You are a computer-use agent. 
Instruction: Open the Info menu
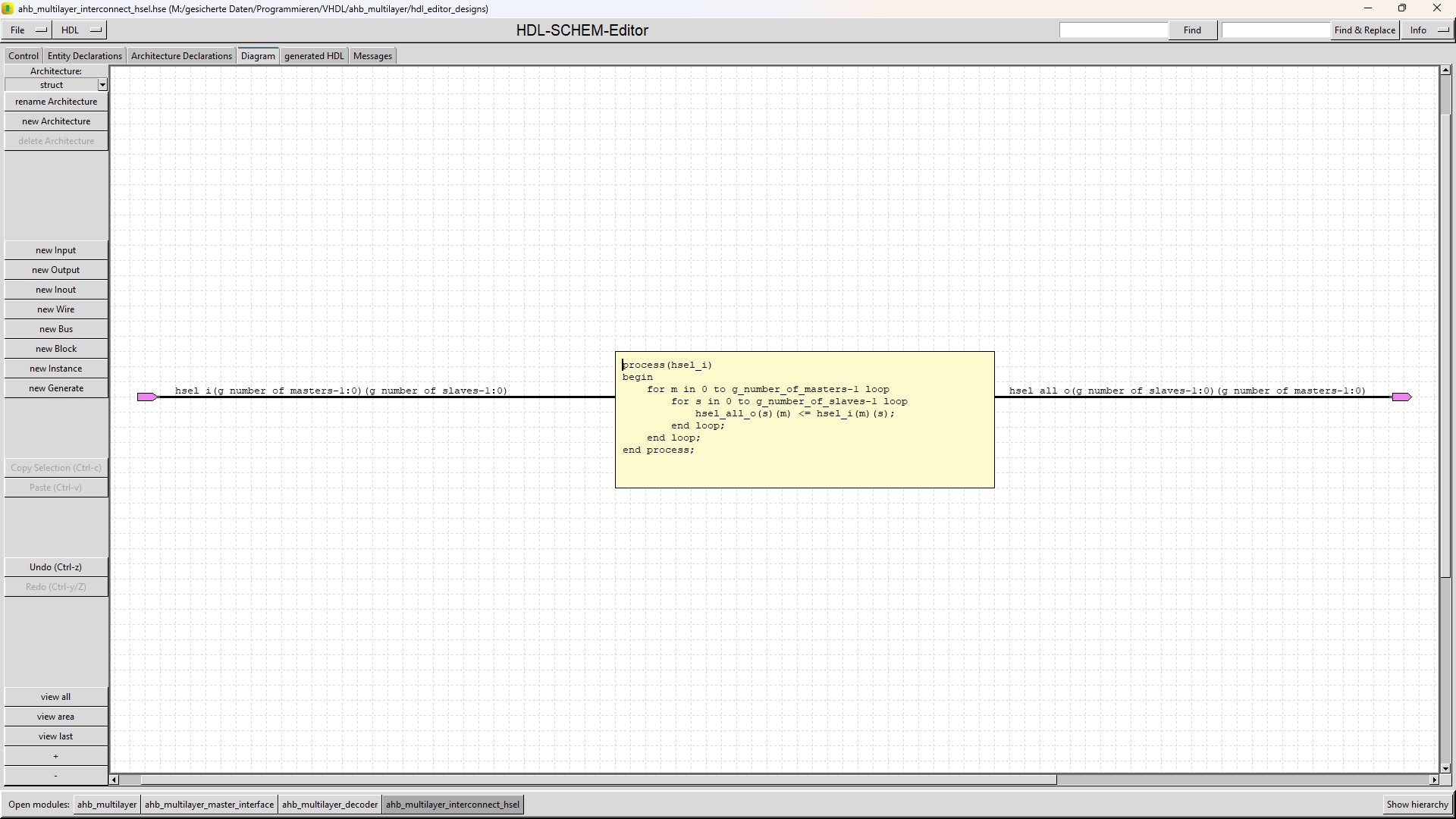tap(1428, 30)
